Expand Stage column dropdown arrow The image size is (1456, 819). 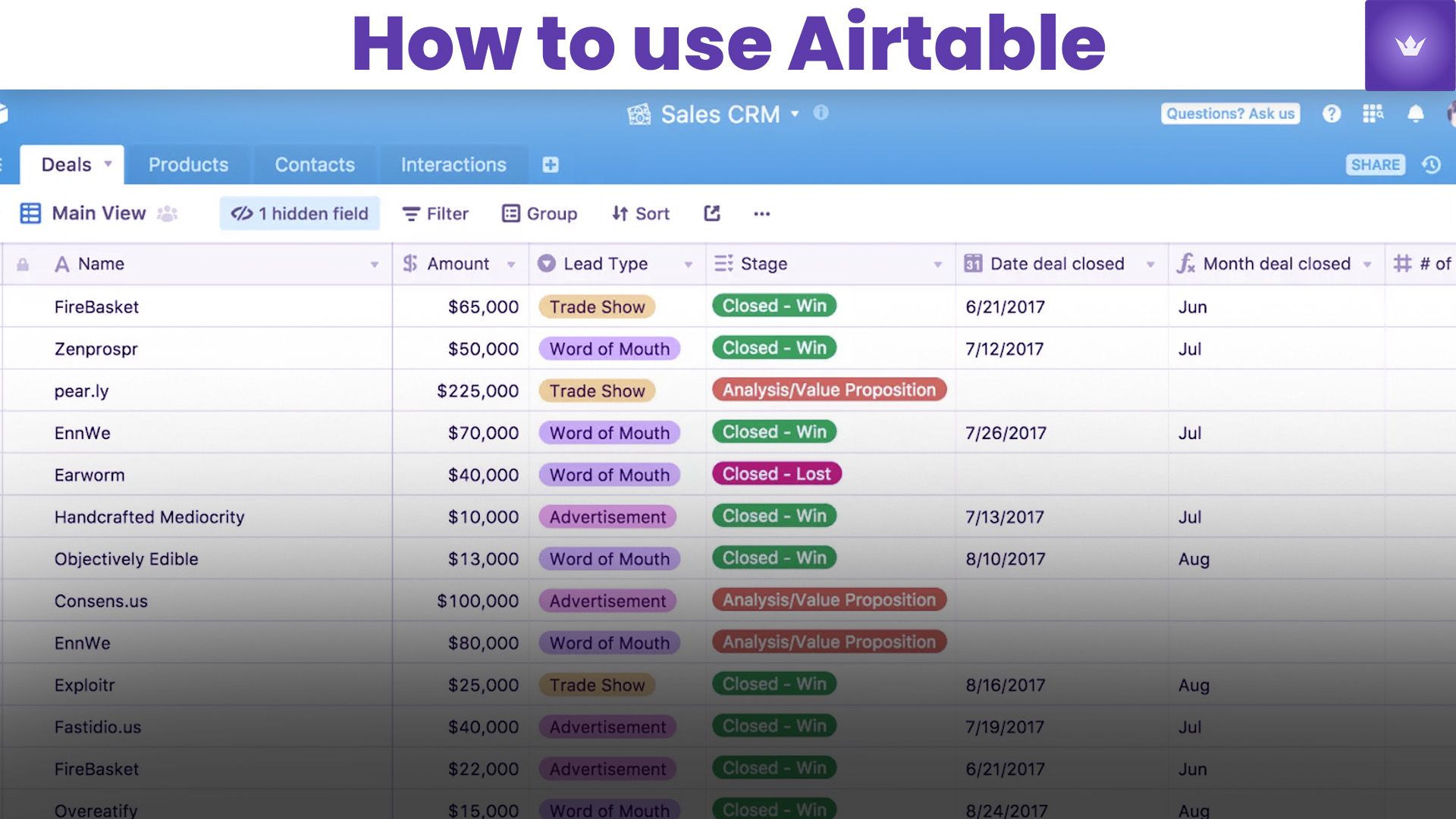pos(938,265)
